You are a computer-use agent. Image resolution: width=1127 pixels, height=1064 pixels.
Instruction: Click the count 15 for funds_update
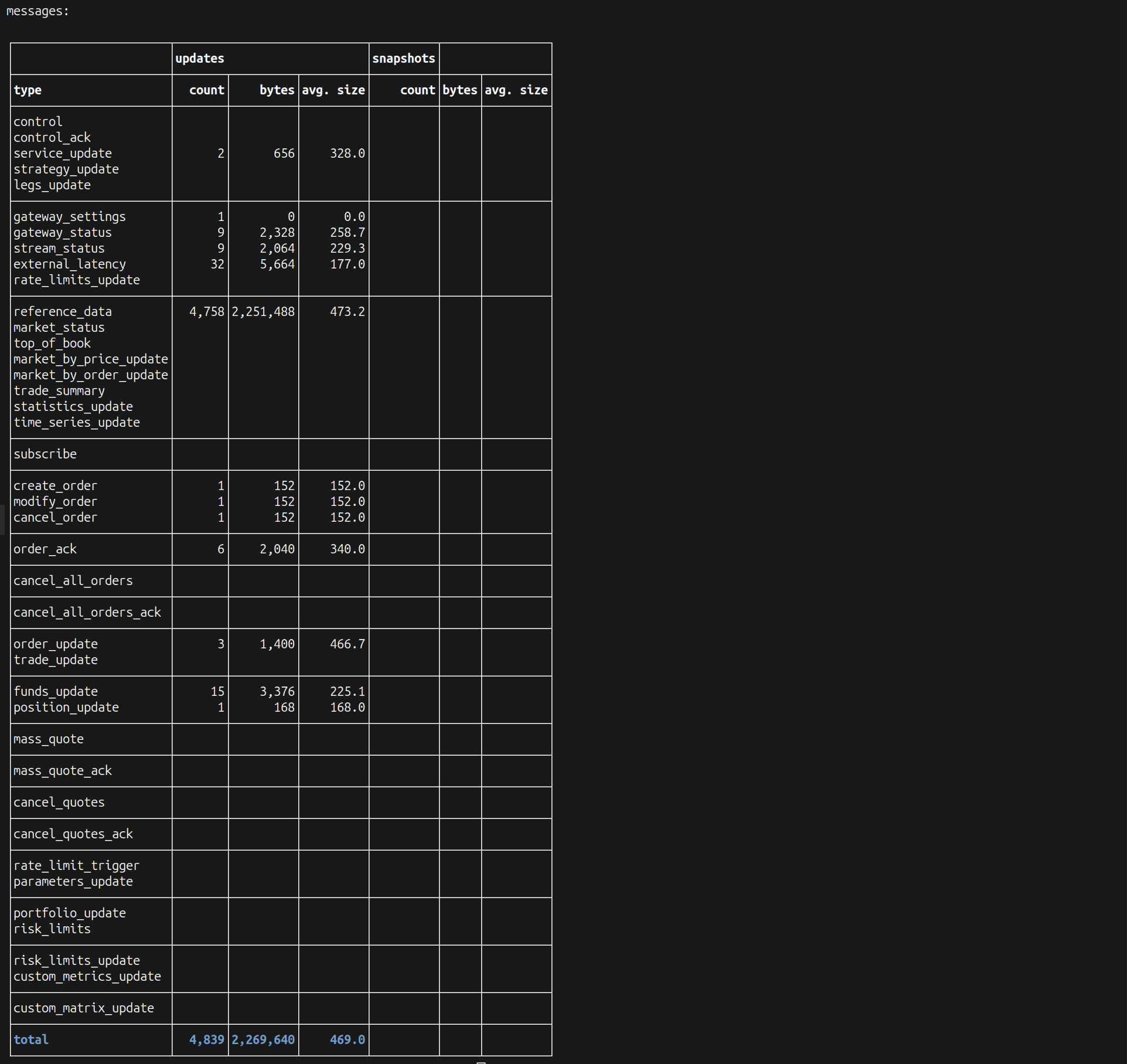217,692
